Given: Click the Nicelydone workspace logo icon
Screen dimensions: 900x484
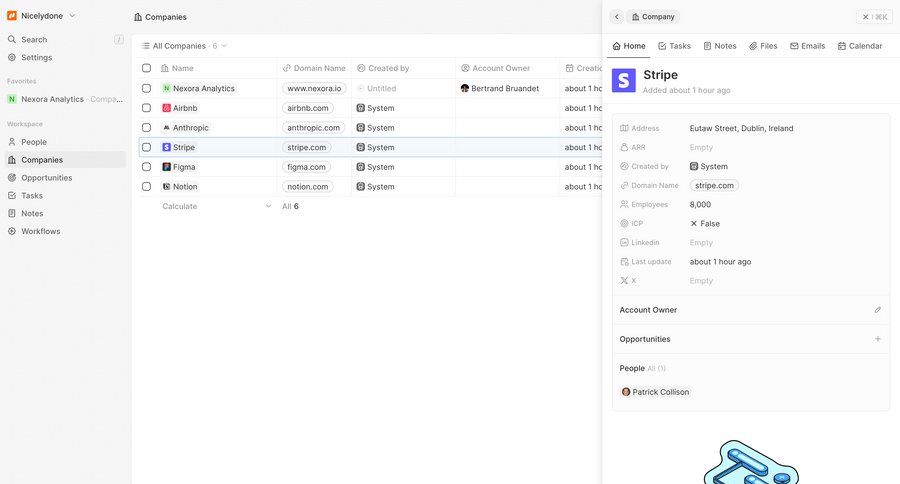Looking at the screenshot, I should point(11,16).
